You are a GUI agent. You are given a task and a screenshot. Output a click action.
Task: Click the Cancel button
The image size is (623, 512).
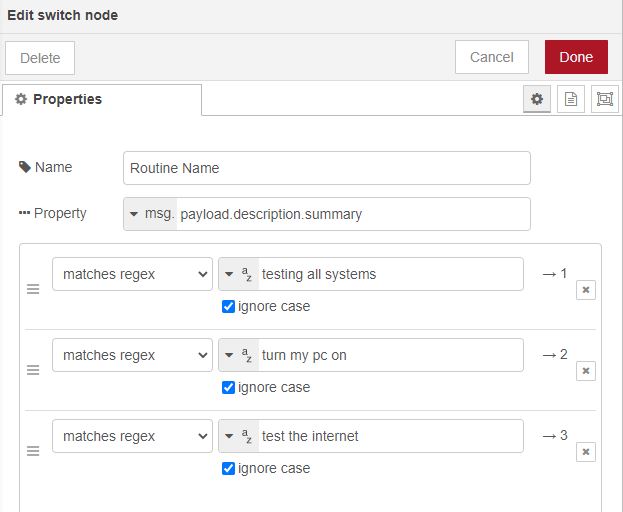click(491, 57)
